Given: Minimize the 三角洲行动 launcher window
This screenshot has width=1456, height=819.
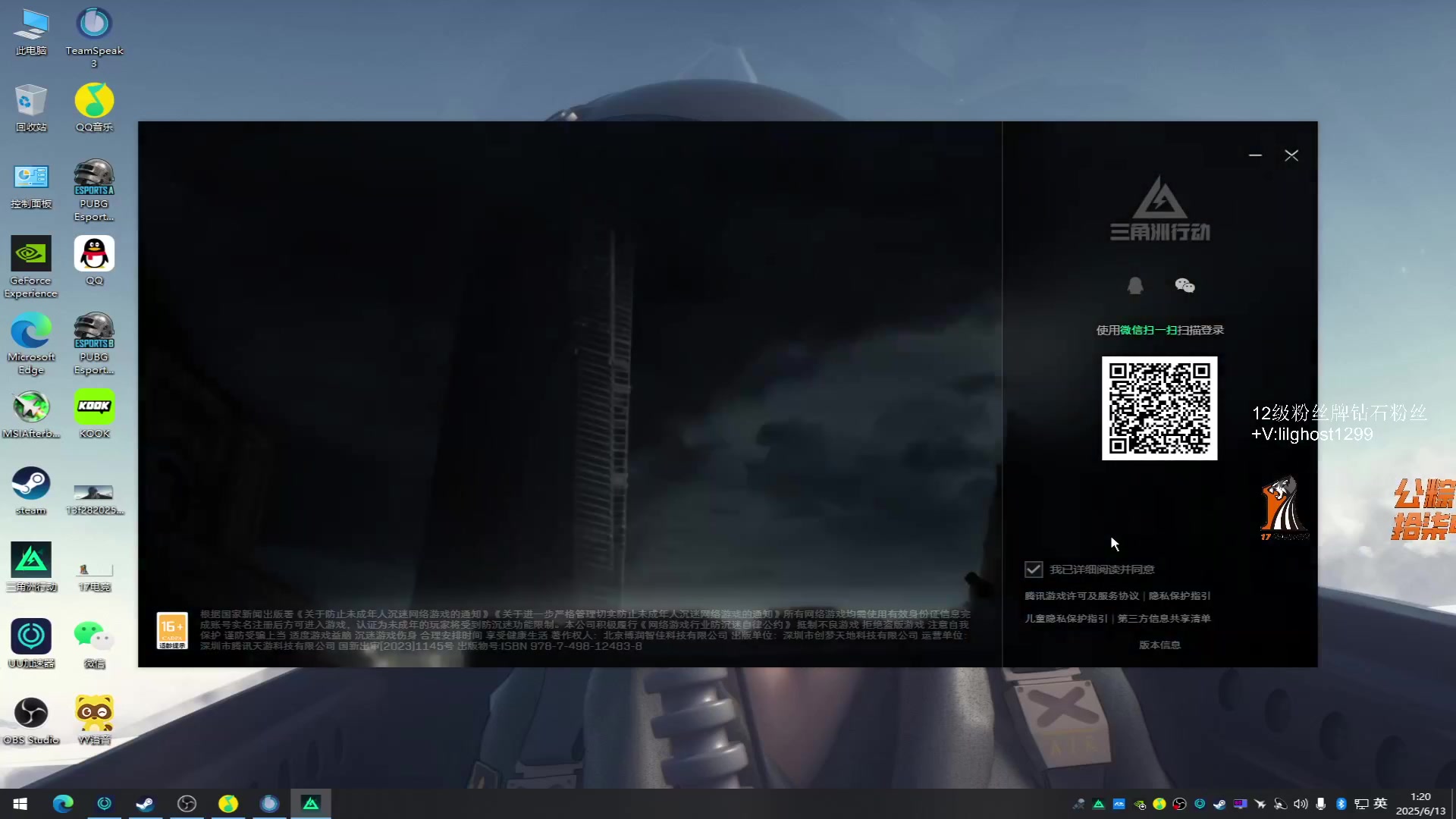Looking at the screenshot, I should pos(1255,155).
